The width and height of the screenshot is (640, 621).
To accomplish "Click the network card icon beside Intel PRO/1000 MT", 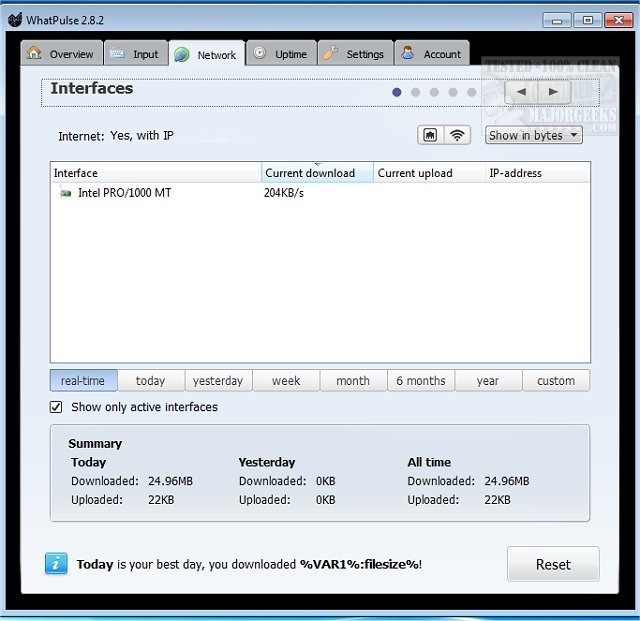I will point(65,193).
